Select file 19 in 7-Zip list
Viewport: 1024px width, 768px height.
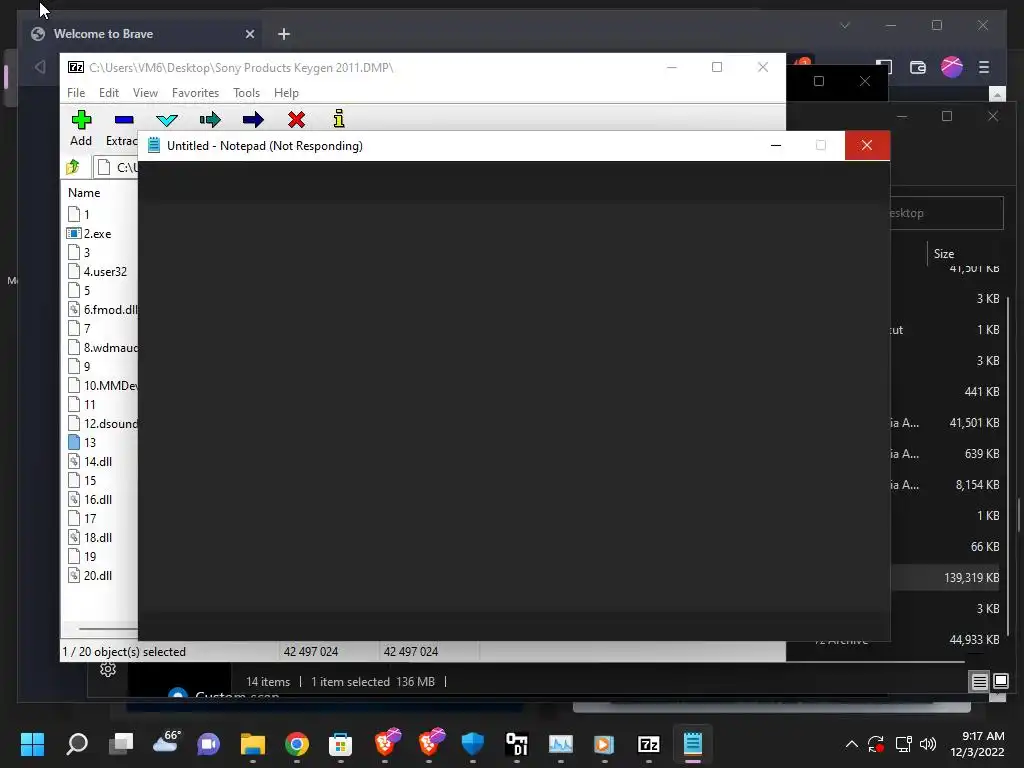click(x=82, y=556)
